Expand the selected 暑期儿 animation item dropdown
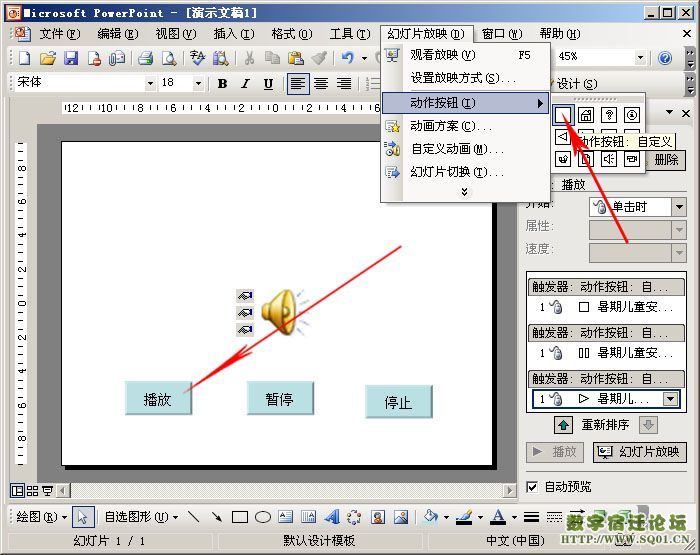This screenshot has width=700, height=555. 671,399
